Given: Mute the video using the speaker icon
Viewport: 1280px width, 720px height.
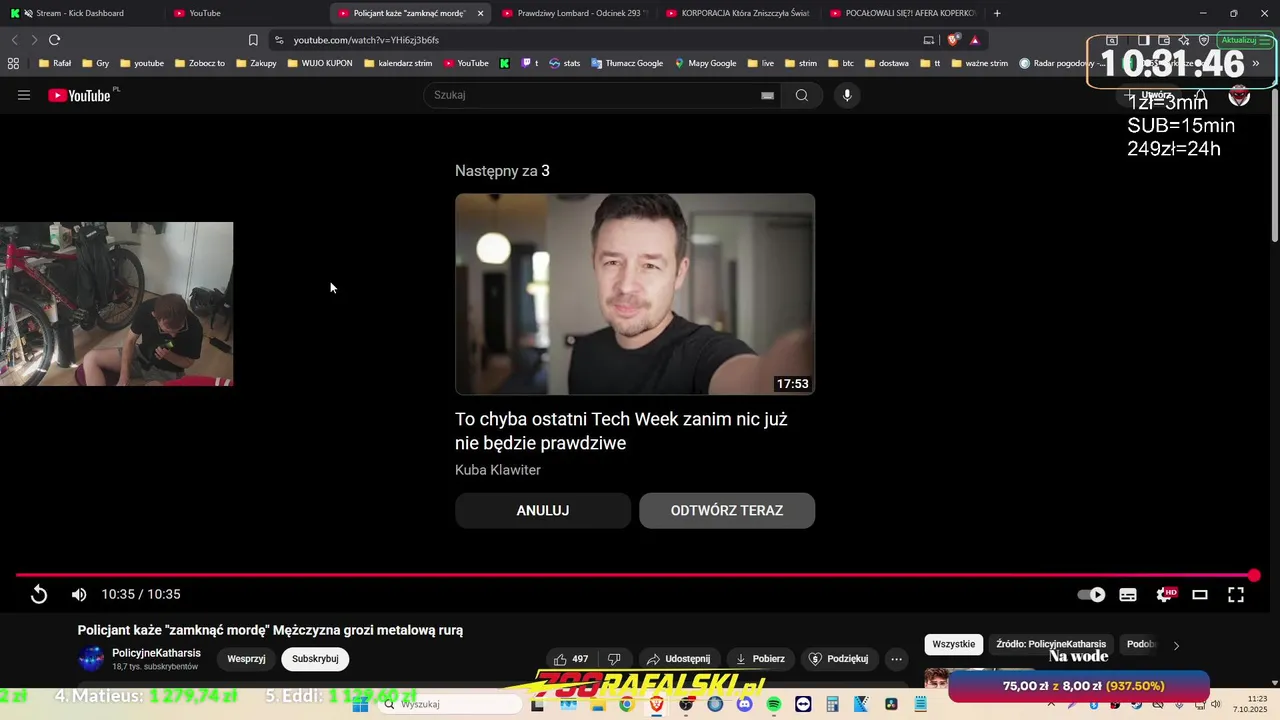Looking at the screenshot, I should coord(79,594).
